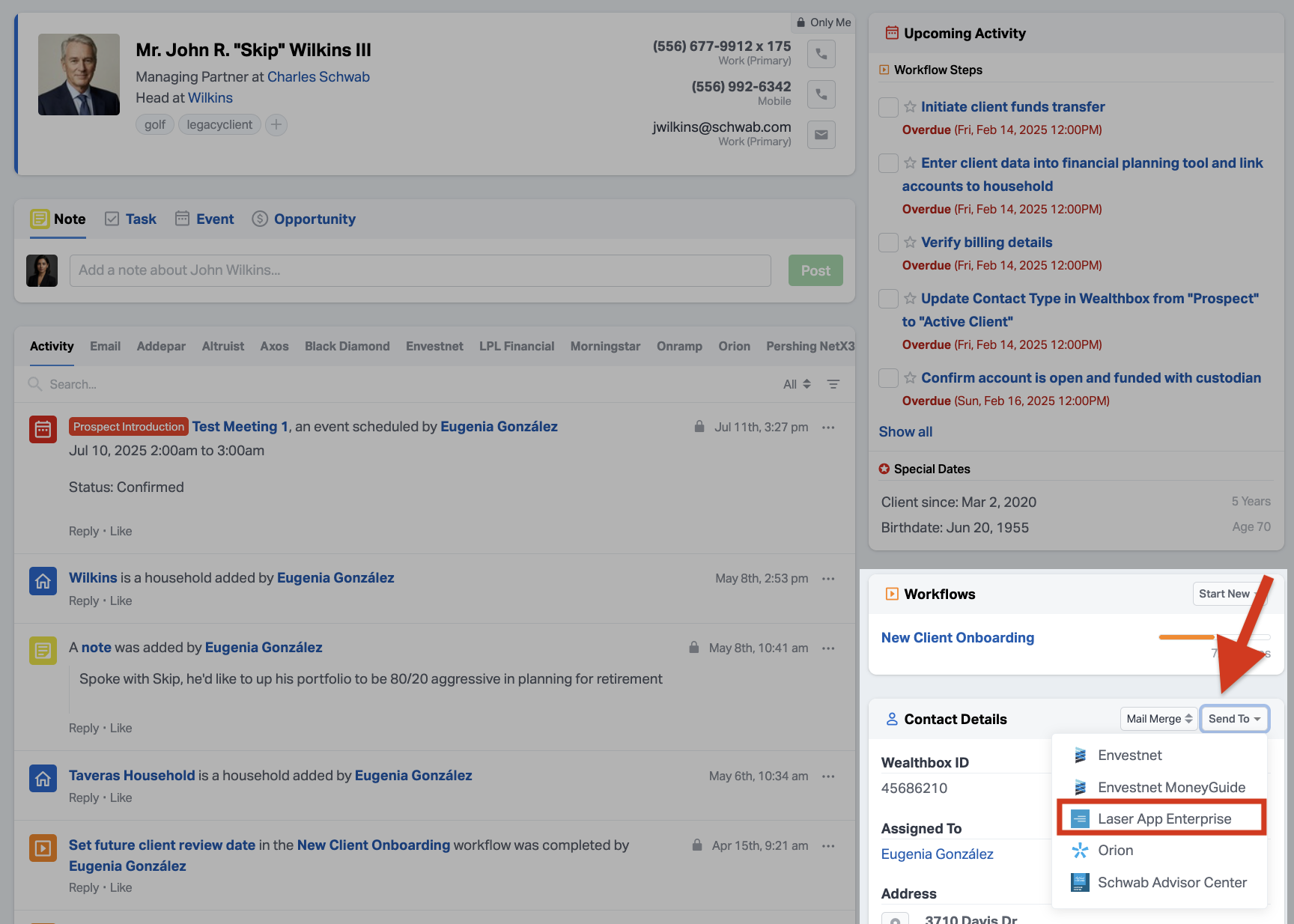Click the phone icon beside the mobile number
1294x924 pixels.
[x=821, y=94]
